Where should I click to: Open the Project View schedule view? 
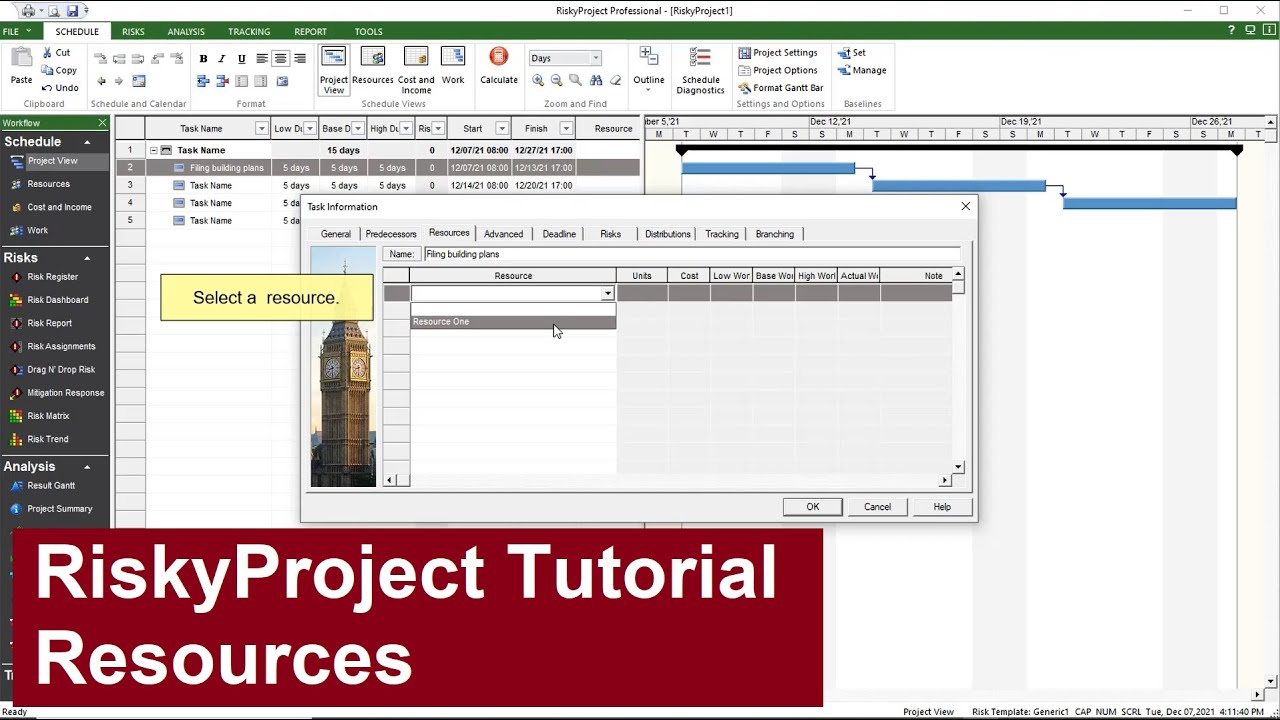click(x=334, y=70)
